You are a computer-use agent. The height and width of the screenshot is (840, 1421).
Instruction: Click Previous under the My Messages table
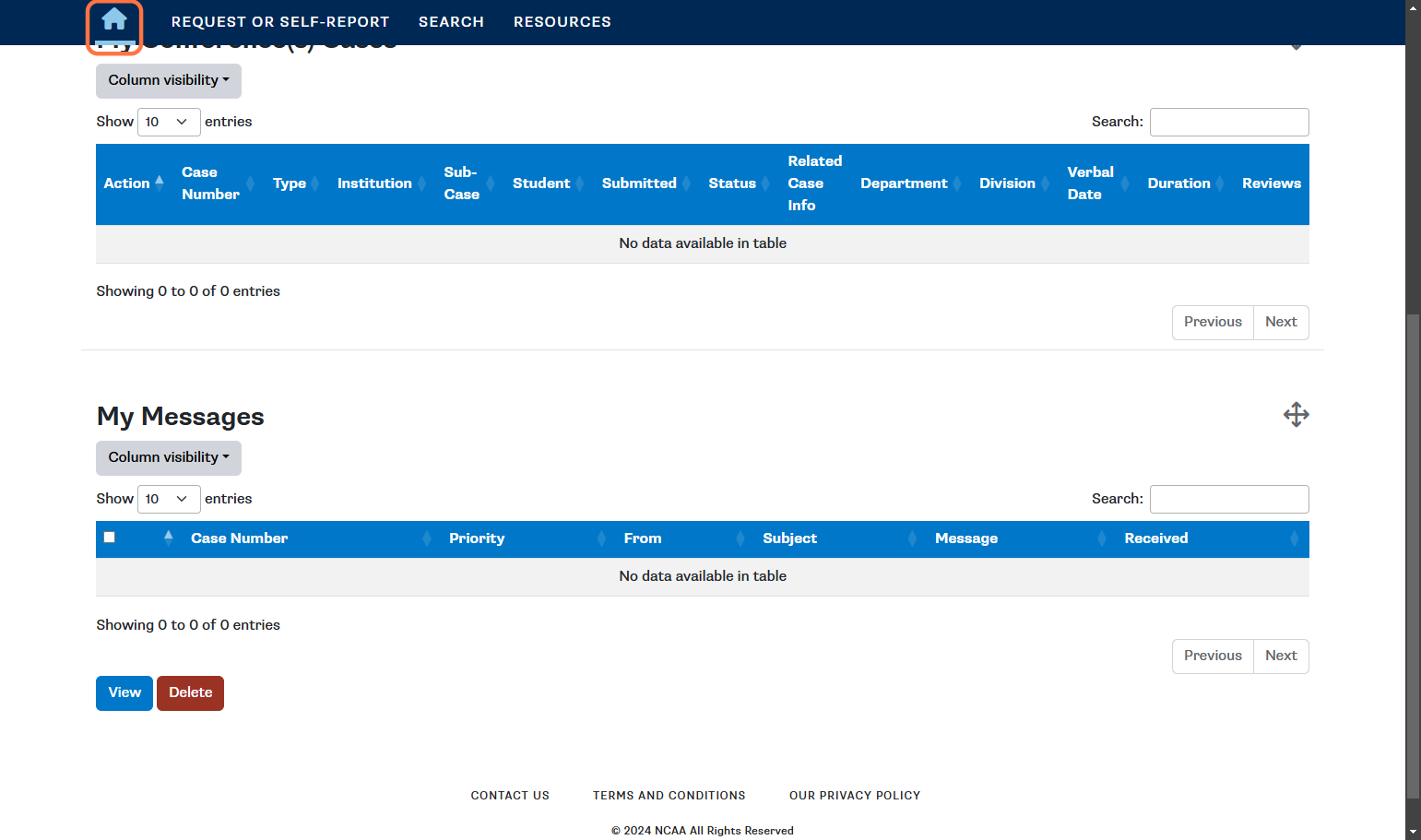coord(1213,657)
